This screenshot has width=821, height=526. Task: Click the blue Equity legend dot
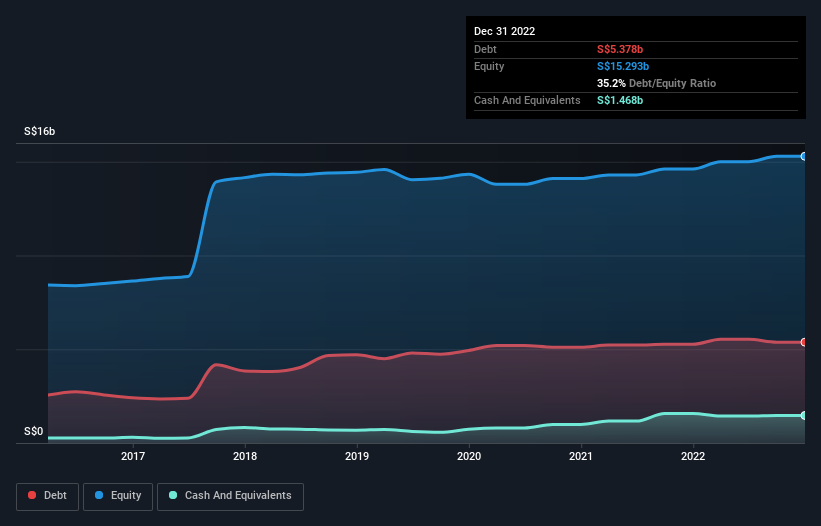pos(99,495)
